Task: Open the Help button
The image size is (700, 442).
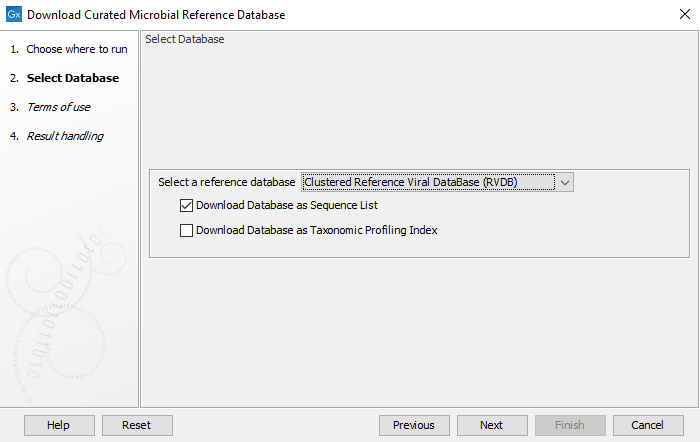Action: coord(59,425)
